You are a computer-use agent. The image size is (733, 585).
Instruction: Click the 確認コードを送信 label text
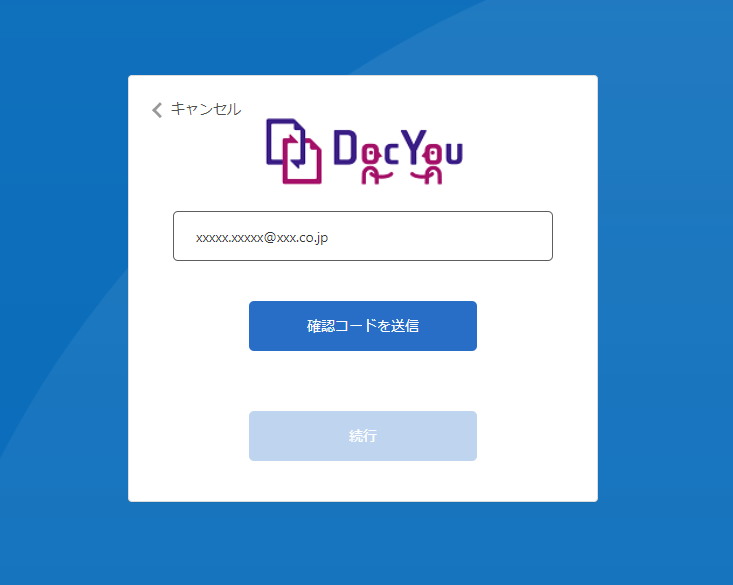[363, 326]
